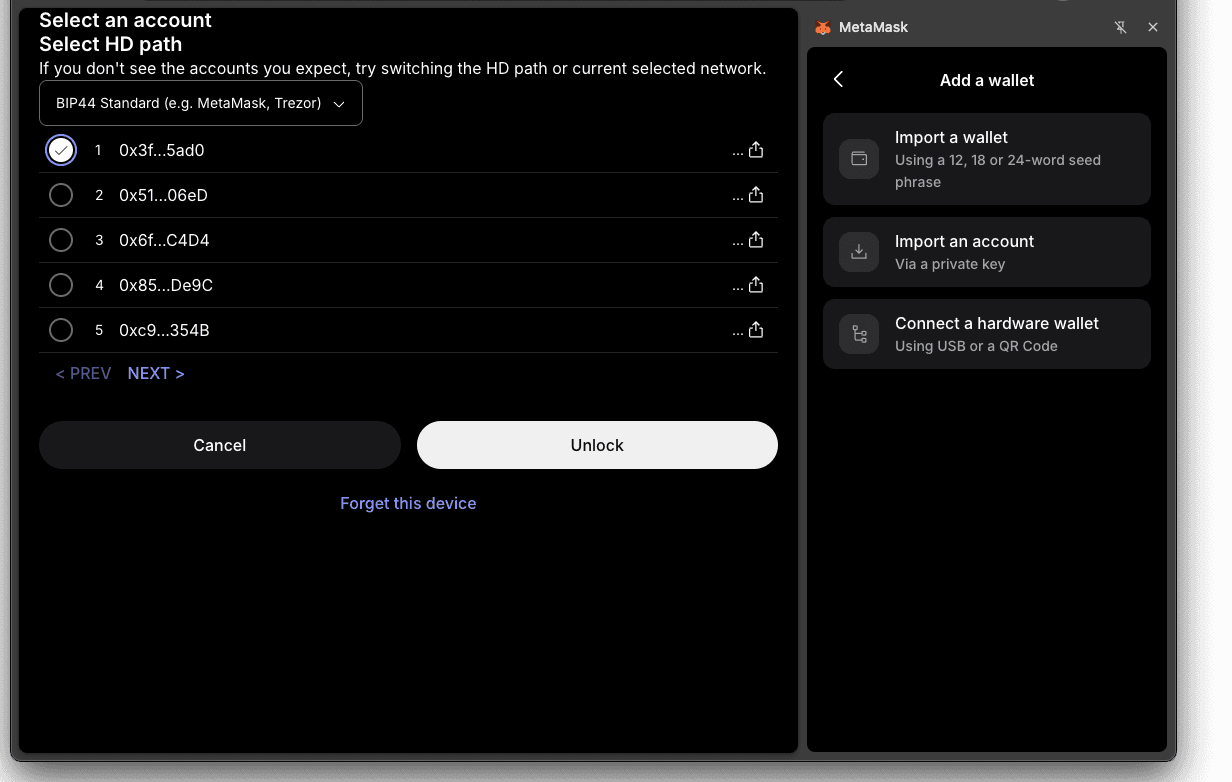Go back using the arrow beside Add a wallet

click(838, 80)
